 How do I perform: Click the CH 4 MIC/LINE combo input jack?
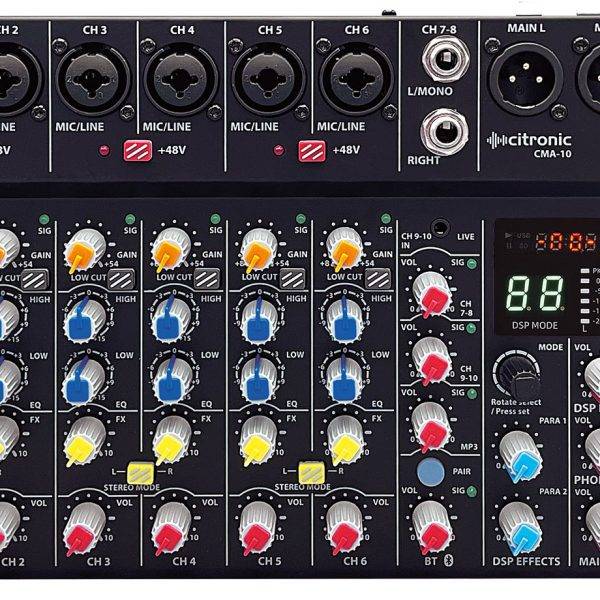point(181,80)
